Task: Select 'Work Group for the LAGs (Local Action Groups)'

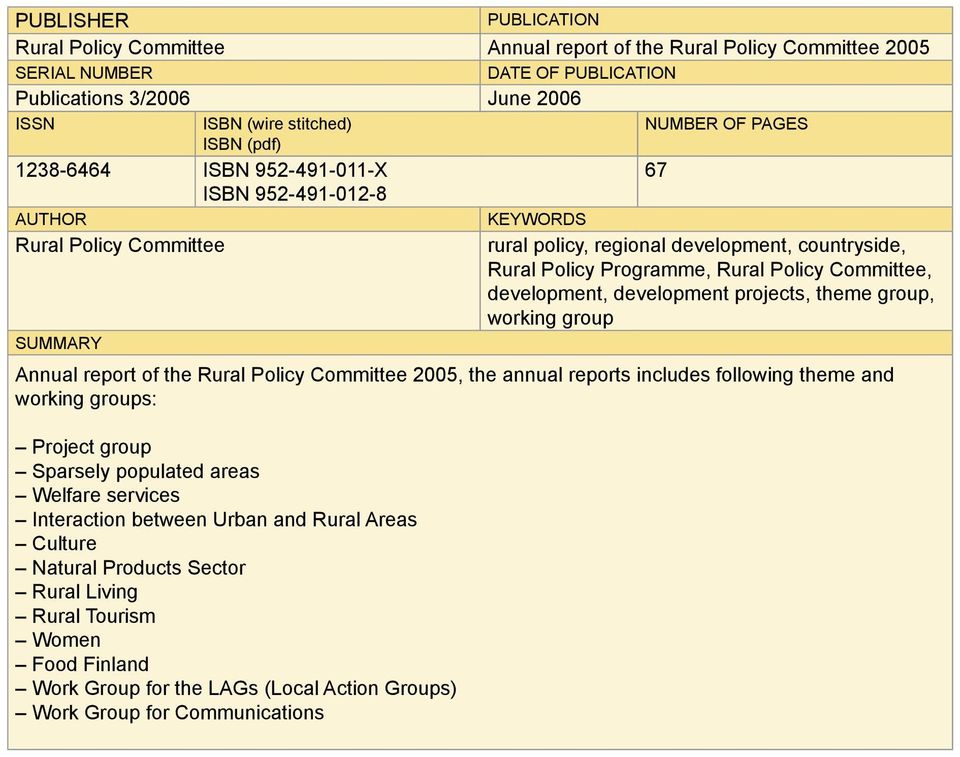Action: tap(236, 688)
